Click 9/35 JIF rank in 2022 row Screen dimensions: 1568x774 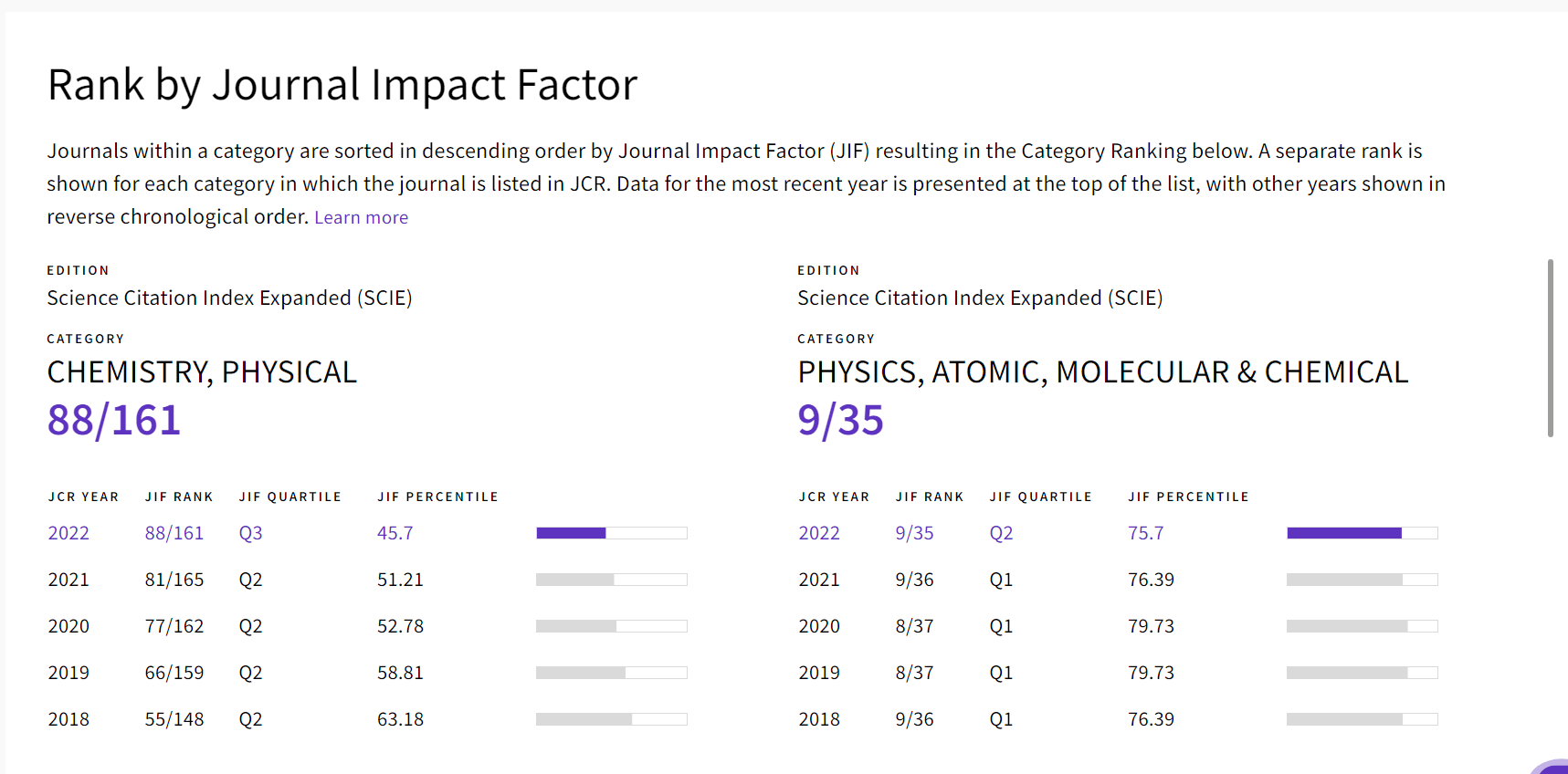(x=914, y=533)
